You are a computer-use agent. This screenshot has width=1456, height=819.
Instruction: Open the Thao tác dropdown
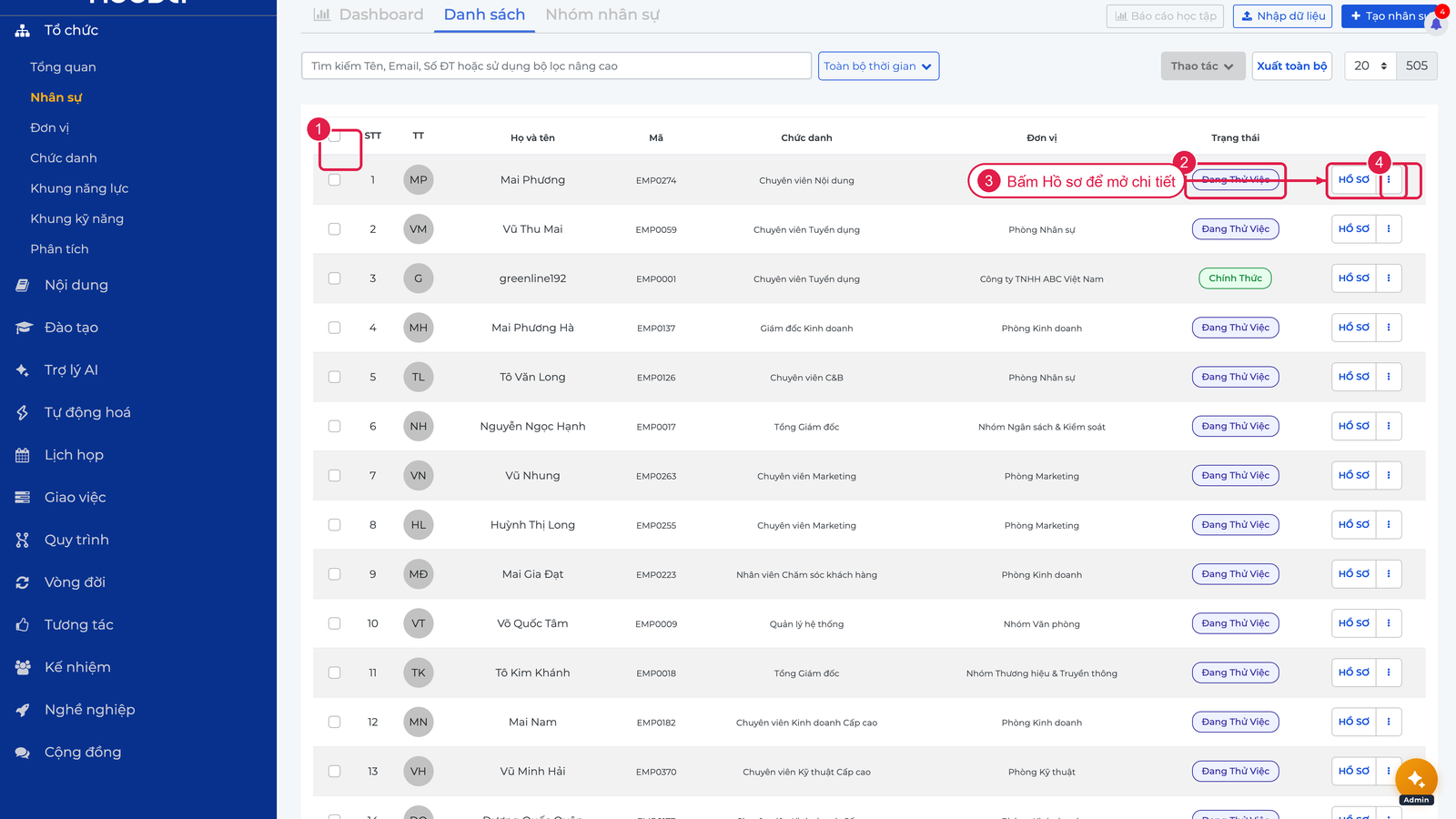click(1202, 66)
